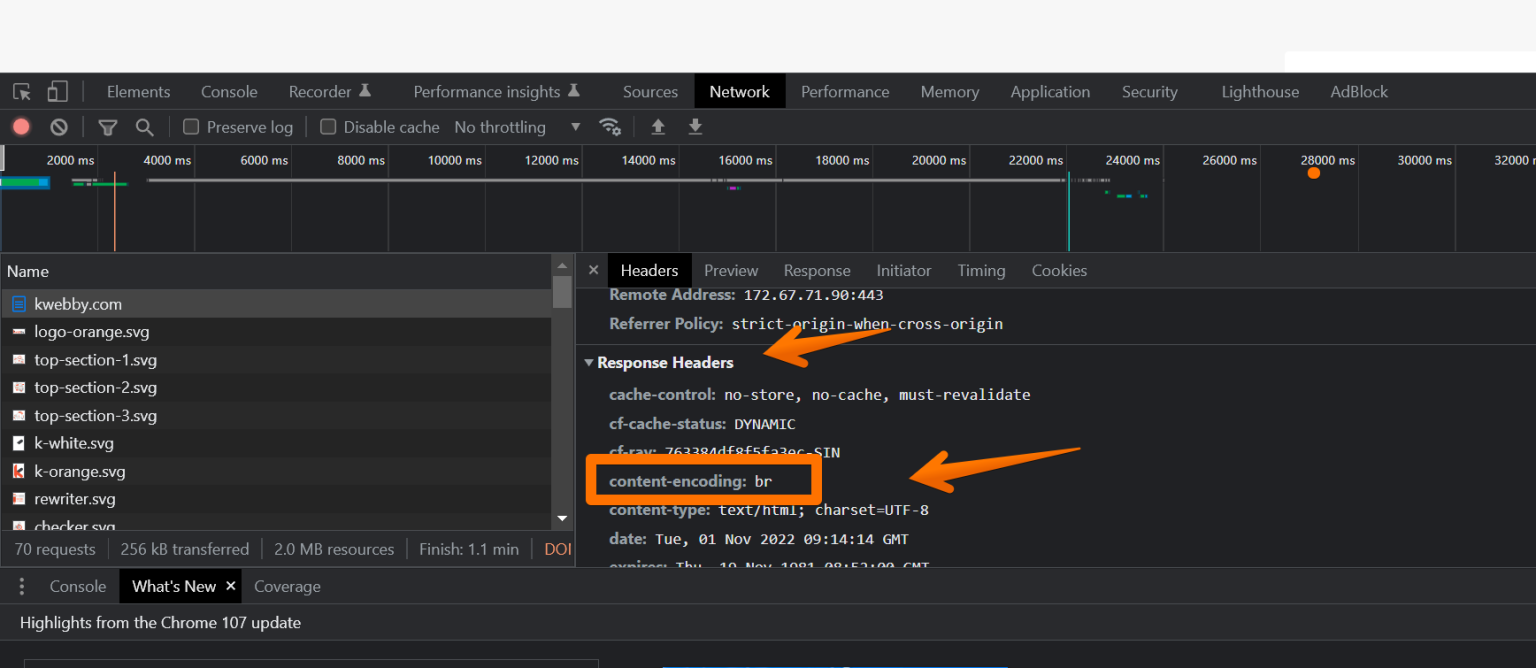Open network conditions settings
Screen dimensions: 1536x668
pyautogui.click(x=611, y=126)
